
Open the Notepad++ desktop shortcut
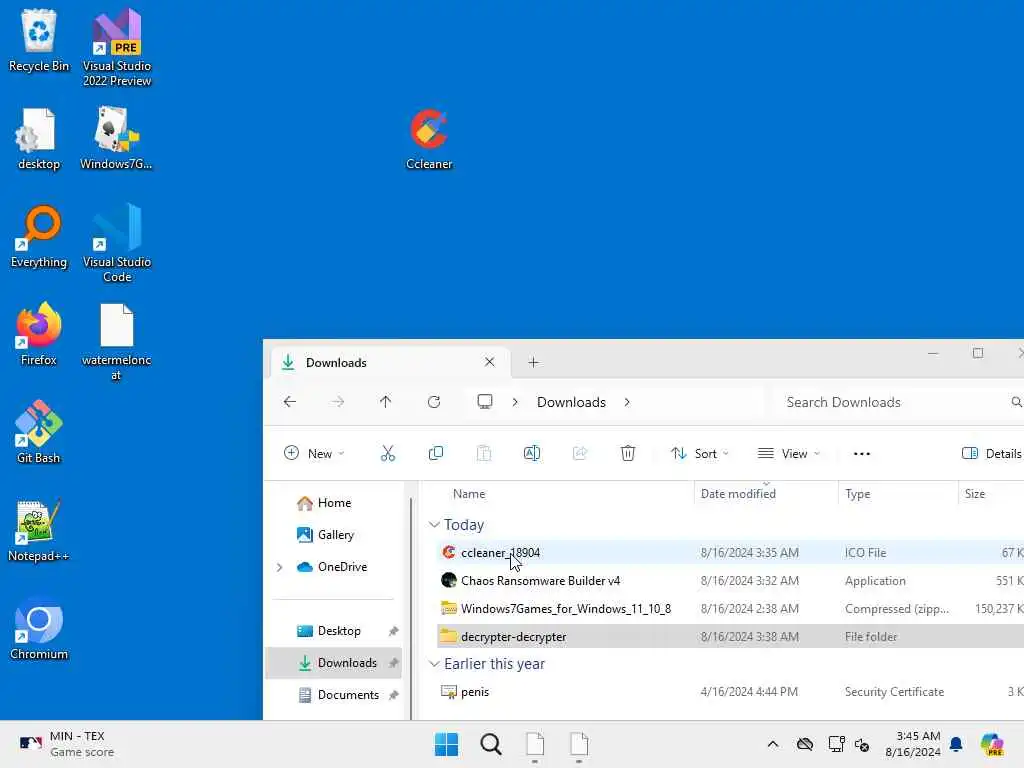pyautogui.click(x=39, y=530)
